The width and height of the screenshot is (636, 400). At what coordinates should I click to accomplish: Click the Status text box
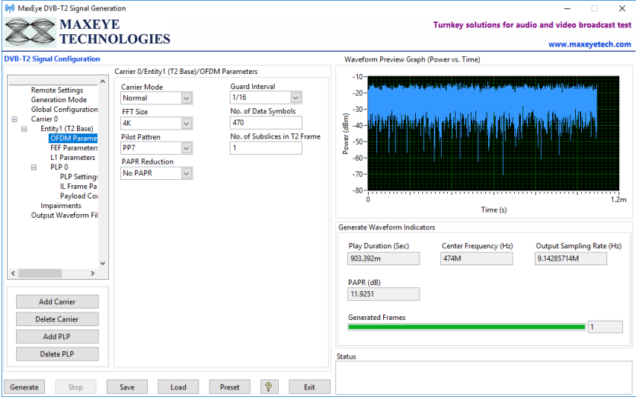pyautogui.click(x=483, y=378)
